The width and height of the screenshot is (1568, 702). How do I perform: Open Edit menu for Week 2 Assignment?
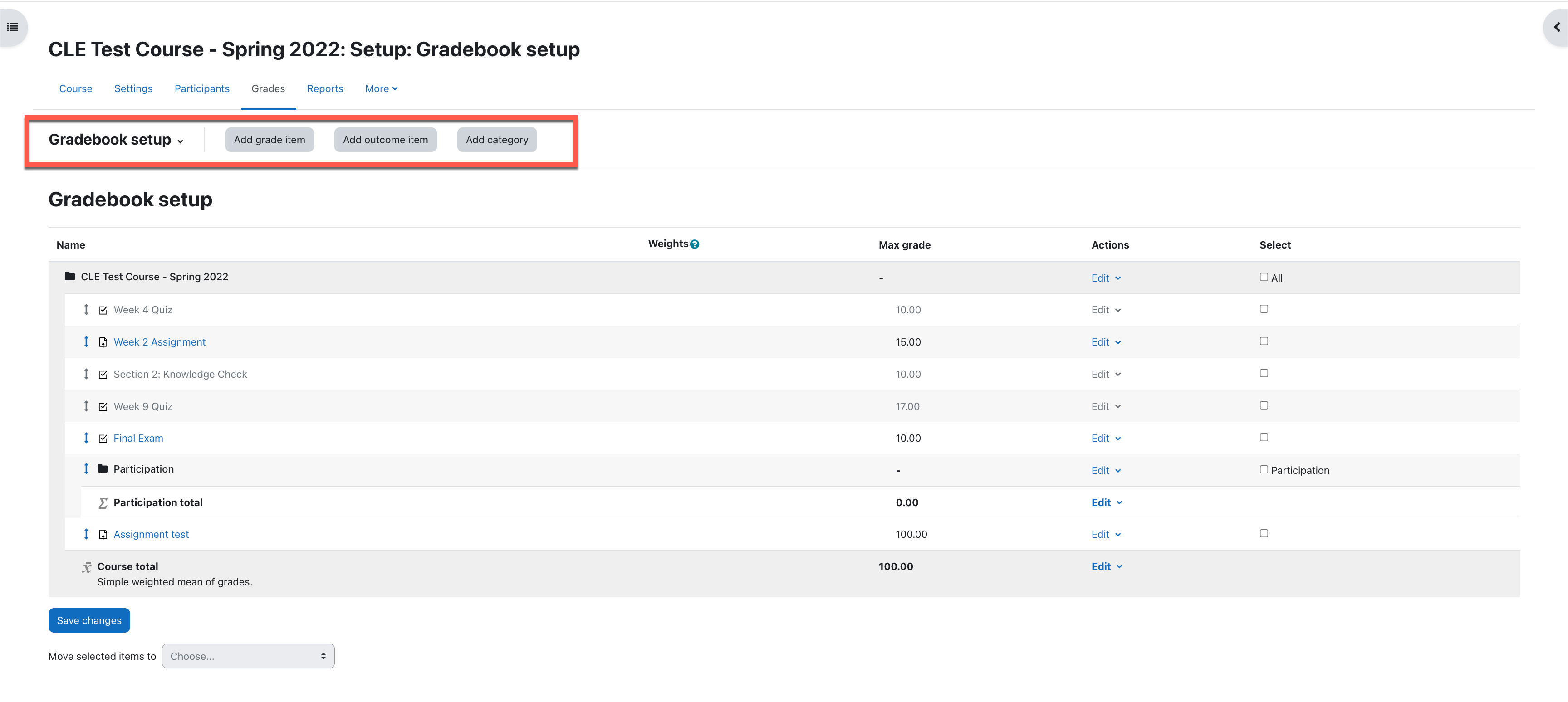(1106, 342)
